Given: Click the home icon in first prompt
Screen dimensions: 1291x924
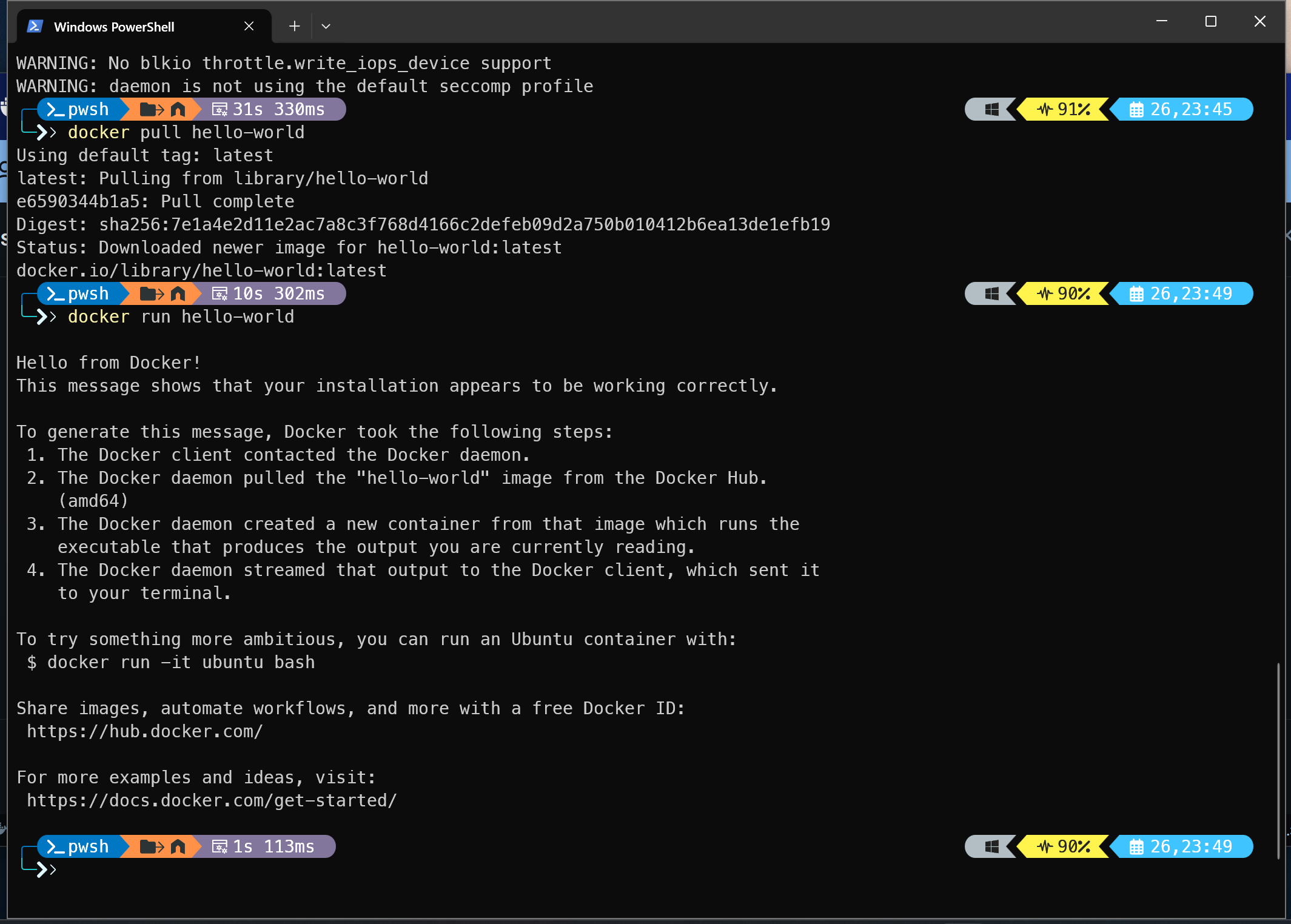Looking at the screenshot, I should pyautogui.click(x=178, y=110).
